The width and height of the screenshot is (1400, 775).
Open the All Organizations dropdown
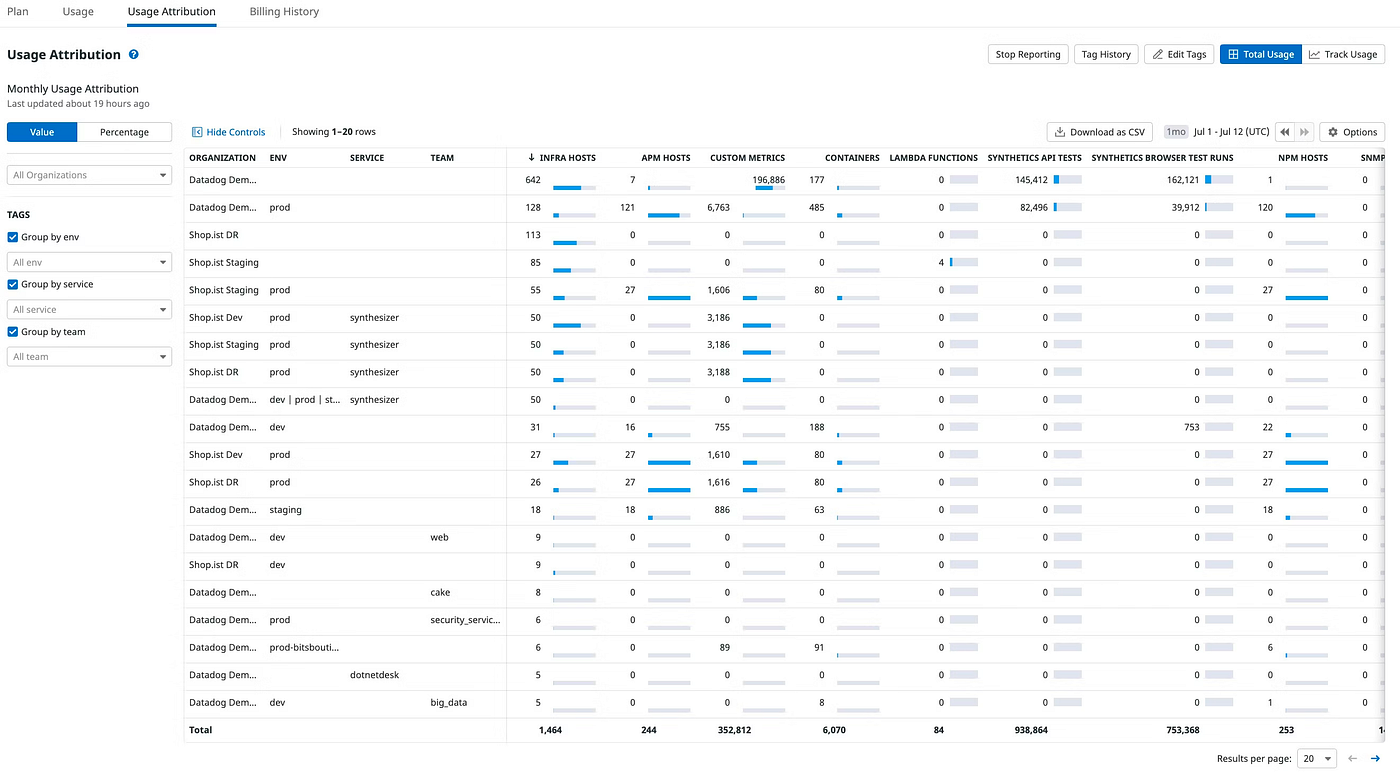point(89,175)
